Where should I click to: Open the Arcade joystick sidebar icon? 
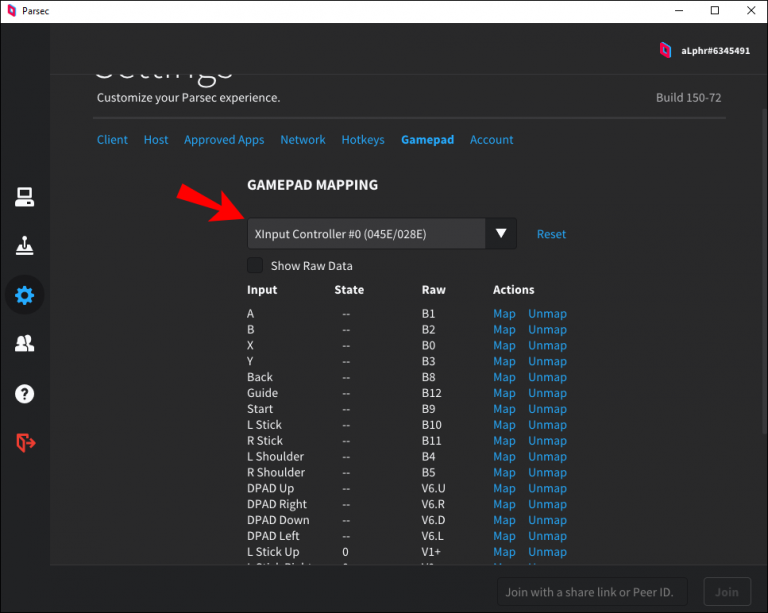coord(25,246)
